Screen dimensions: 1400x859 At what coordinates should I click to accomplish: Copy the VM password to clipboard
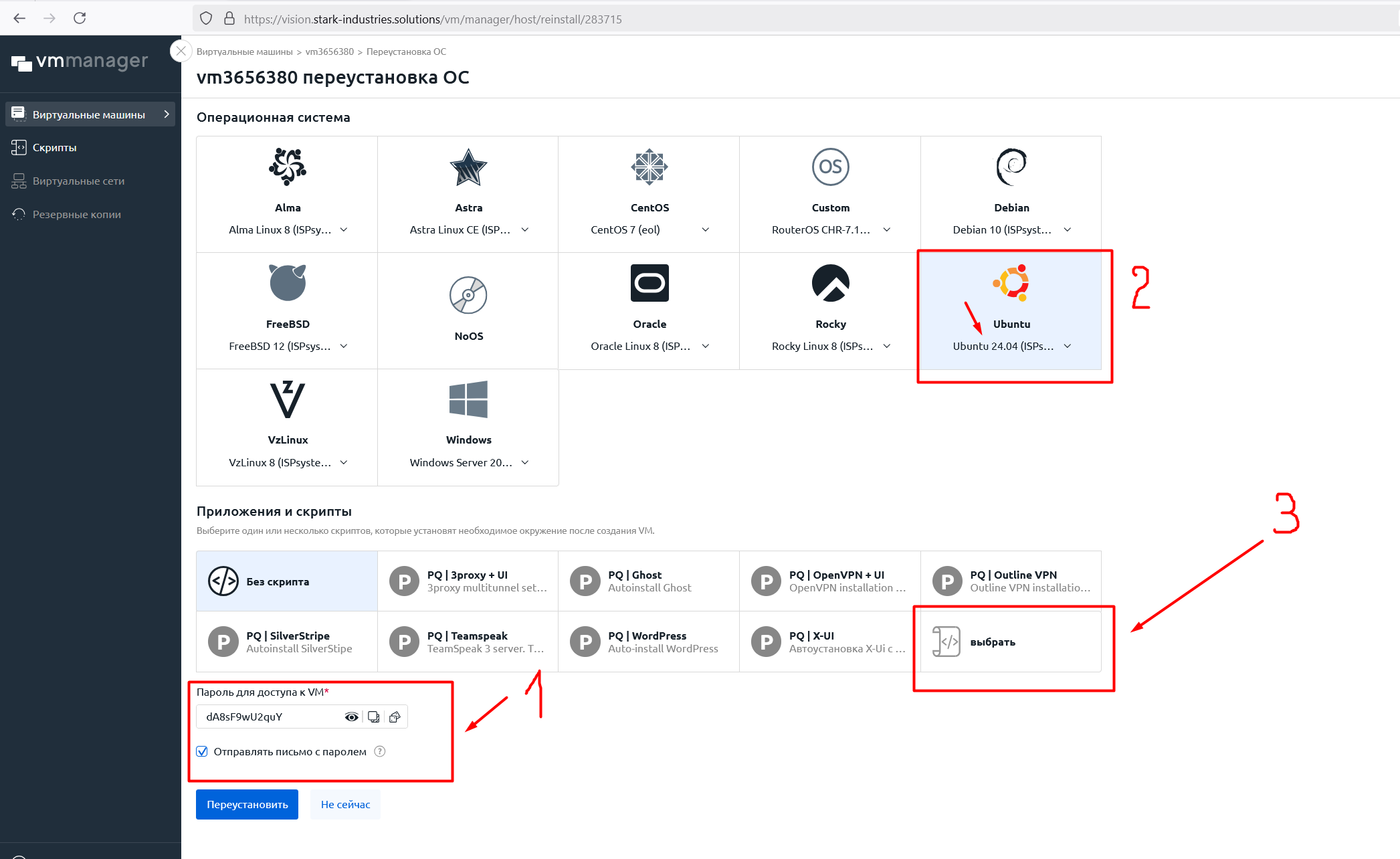(373, 717)
